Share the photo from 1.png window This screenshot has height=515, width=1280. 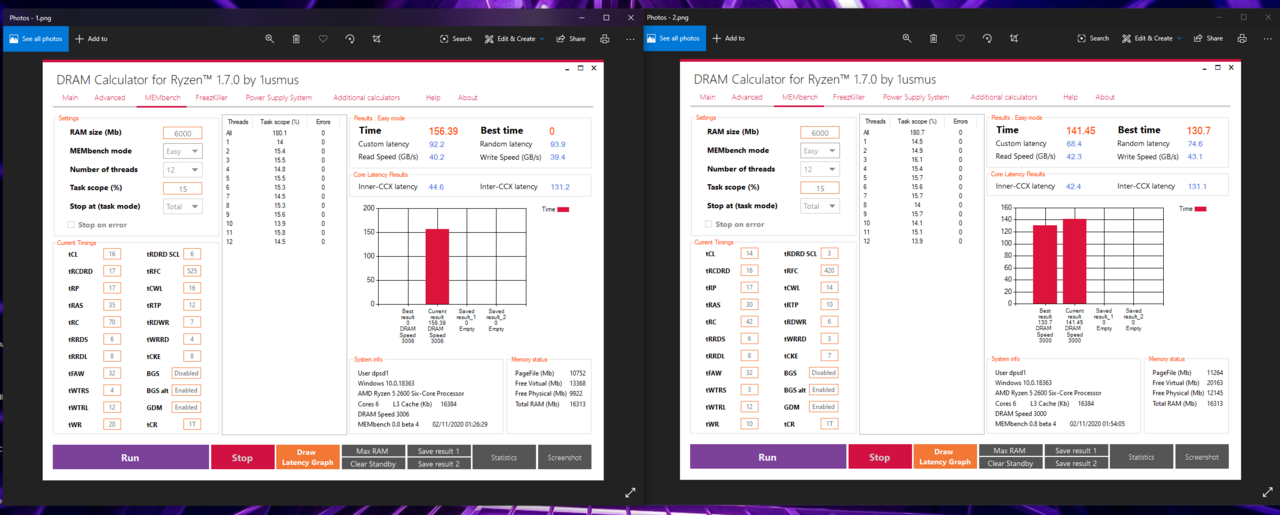570,39
